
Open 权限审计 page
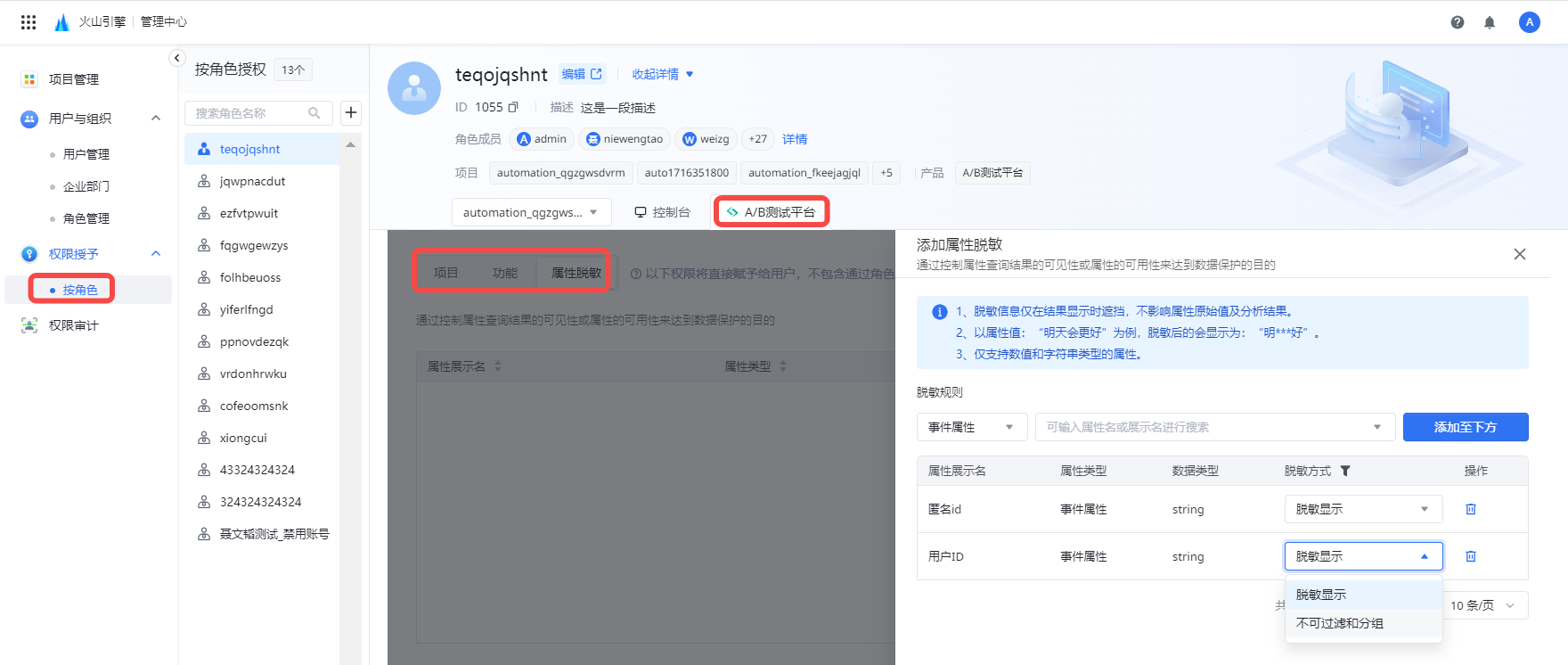74,325
